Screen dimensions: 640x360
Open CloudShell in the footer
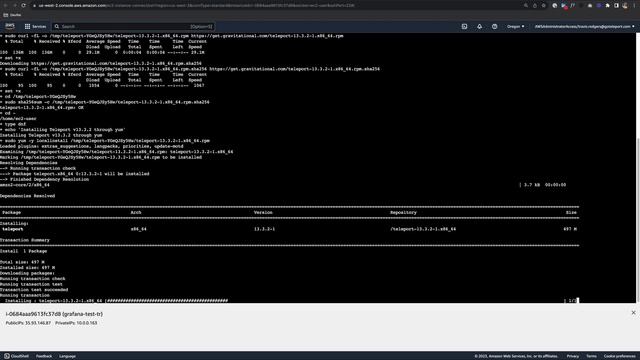pos(17,356)
